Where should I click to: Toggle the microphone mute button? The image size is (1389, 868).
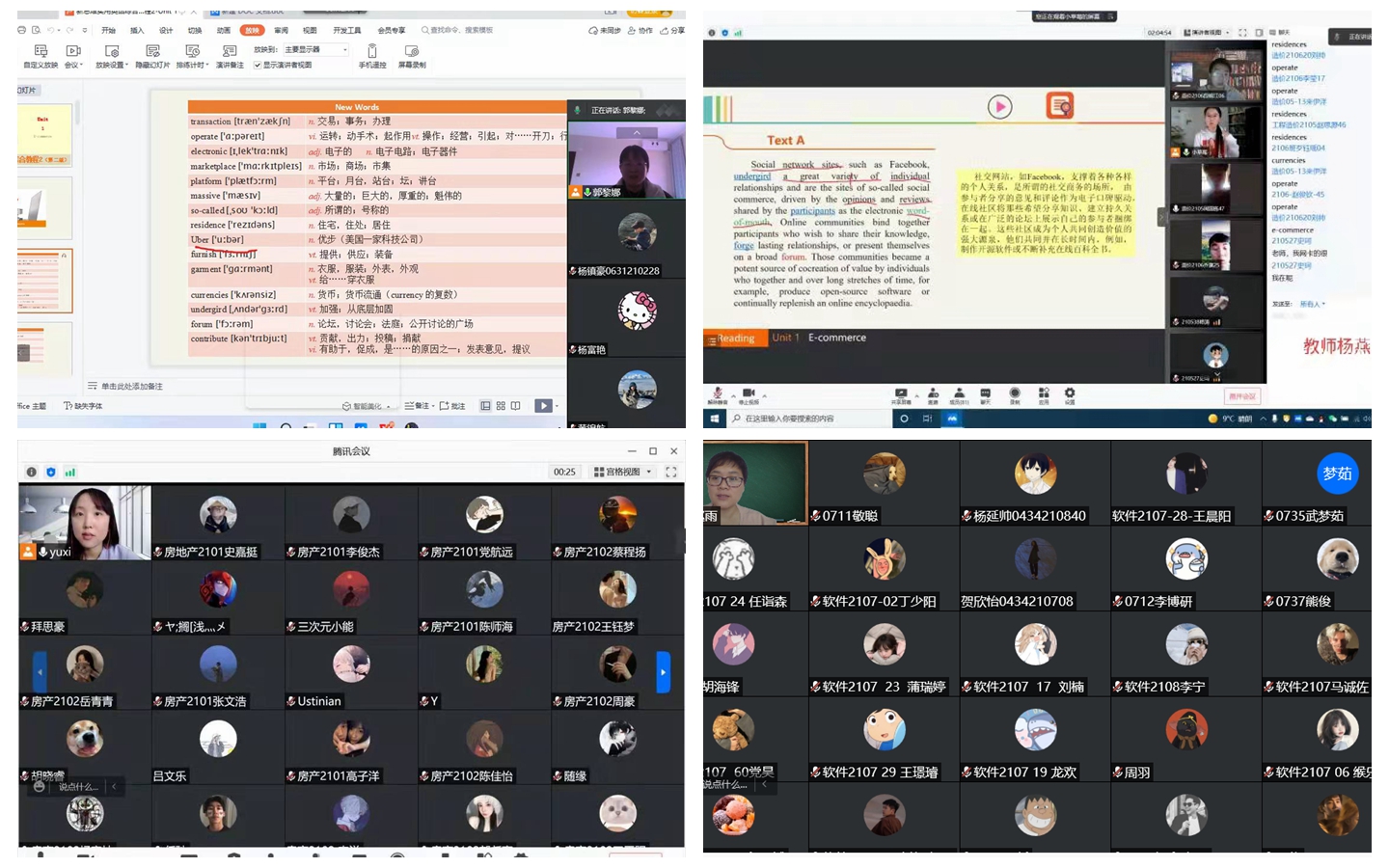(x=717, y=393)
